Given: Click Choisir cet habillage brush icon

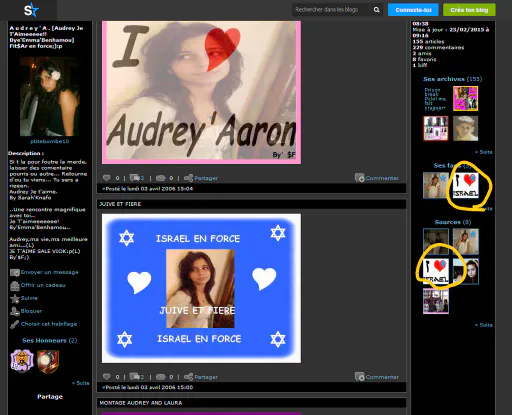Looking at the screenshot, I should click(x=15, y=324).
